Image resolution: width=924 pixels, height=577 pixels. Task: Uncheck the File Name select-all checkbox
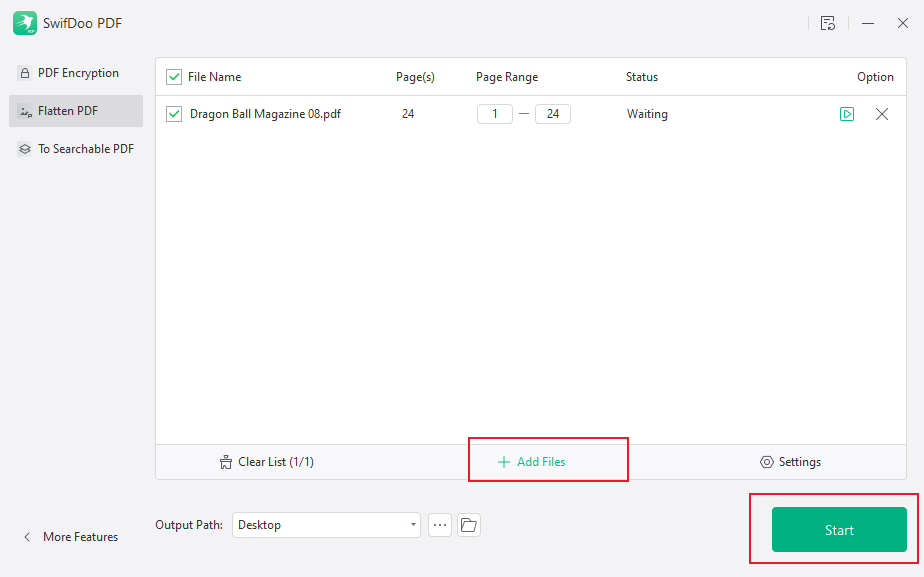[174, 76]
